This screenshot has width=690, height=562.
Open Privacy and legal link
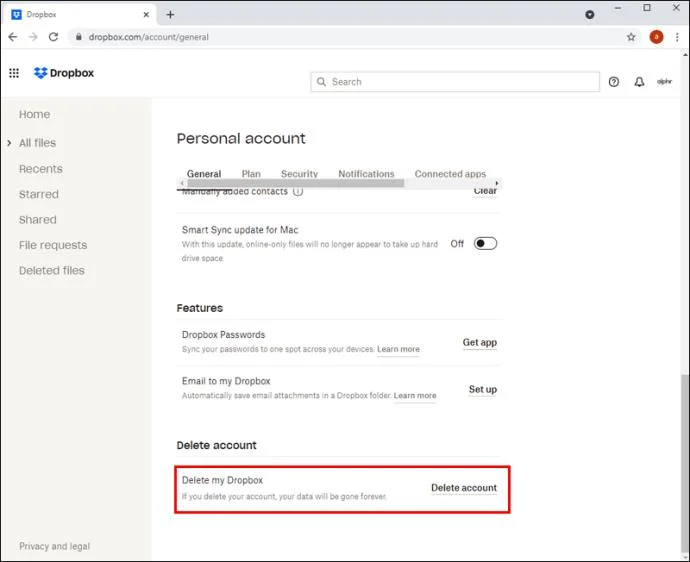(x=54, y=546)
